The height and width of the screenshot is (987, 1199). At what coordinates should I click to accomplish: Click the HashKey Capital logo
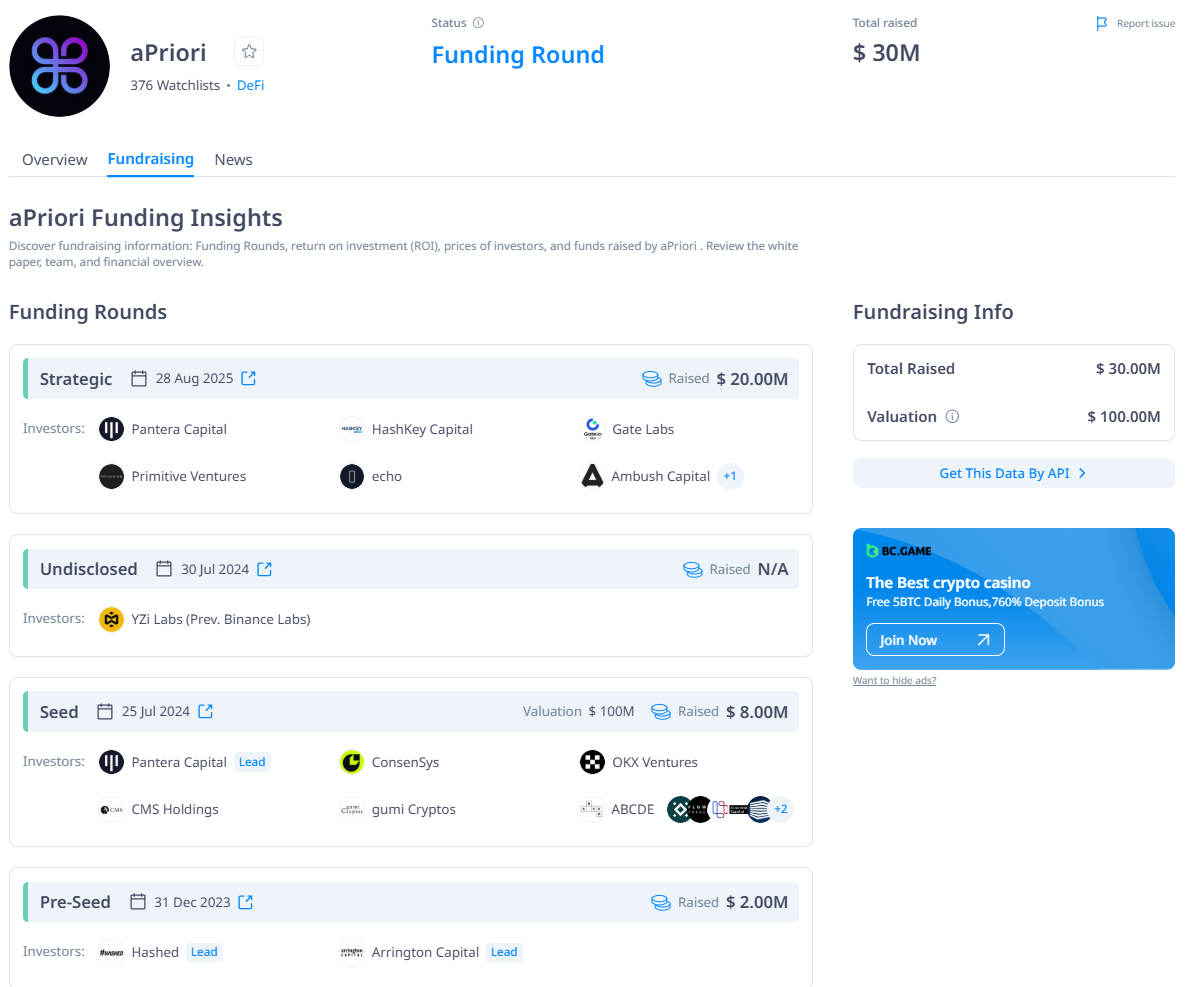click(352, 429)
